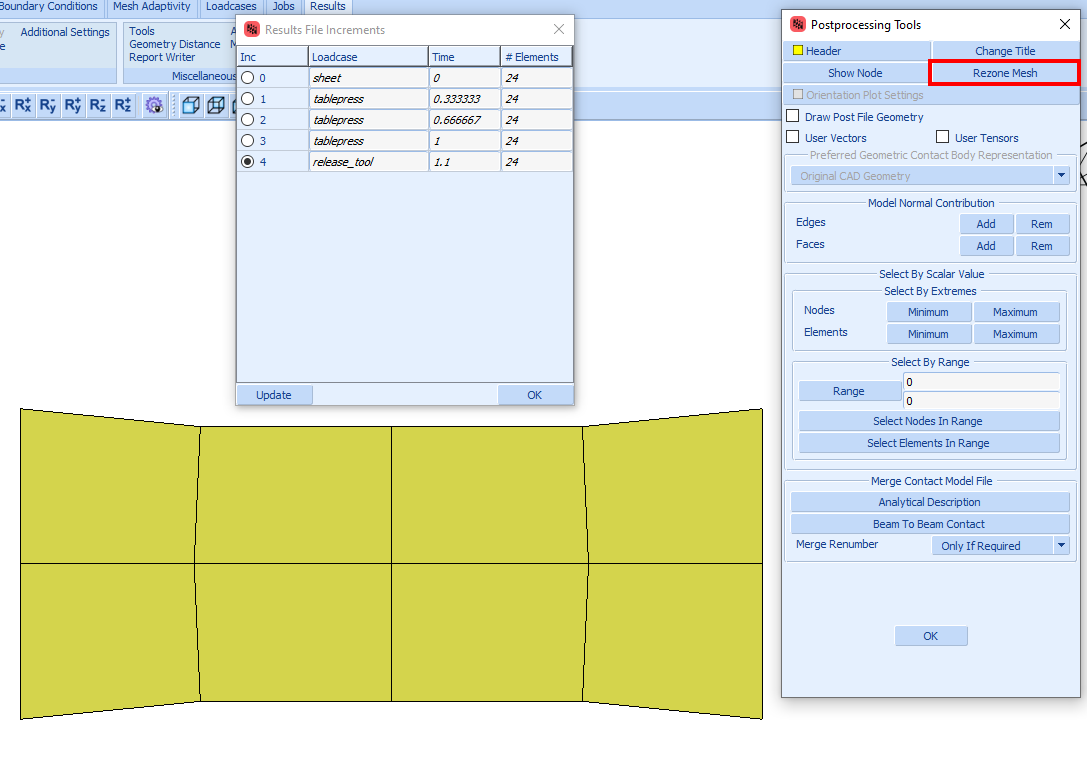1087x759 pixels.
Task: Open Report Writer
Action: click(162, 58)
